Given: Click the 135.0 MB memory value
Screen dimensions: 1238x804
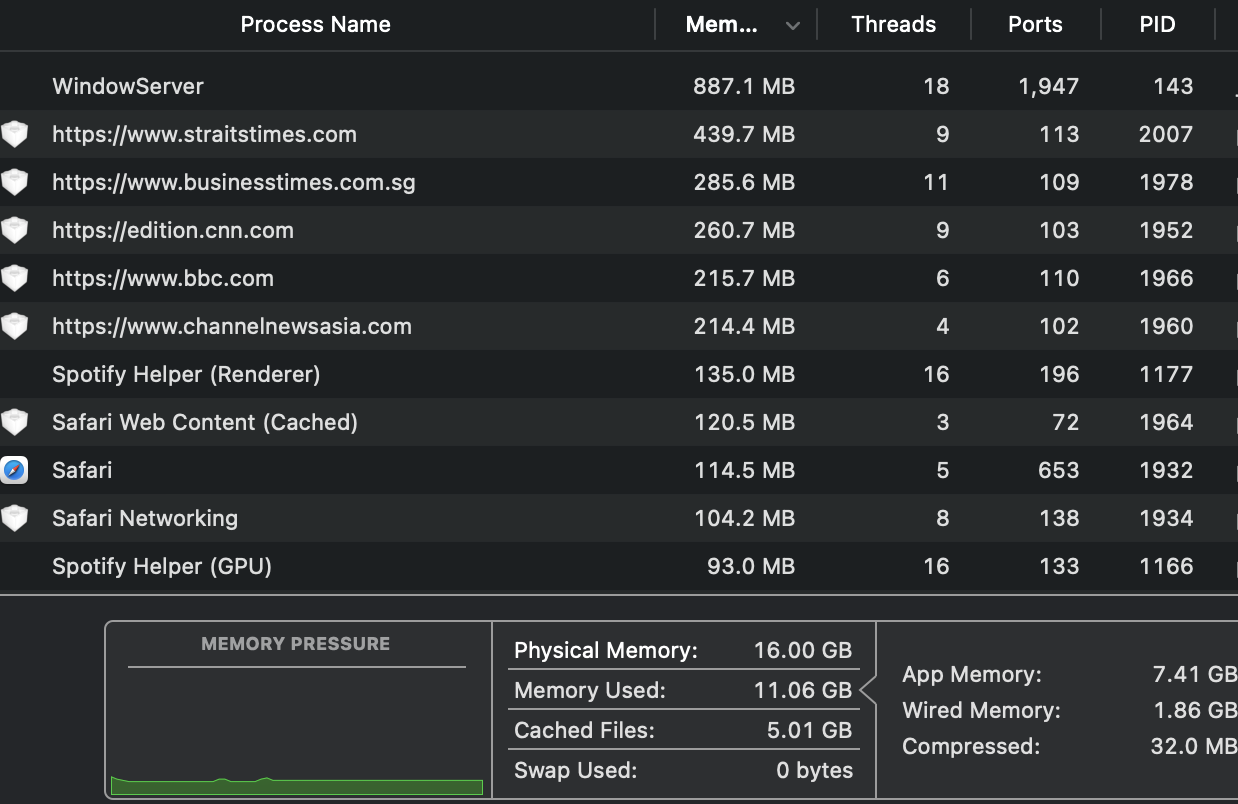Looking at the screenshot, I should click(744, 374).
